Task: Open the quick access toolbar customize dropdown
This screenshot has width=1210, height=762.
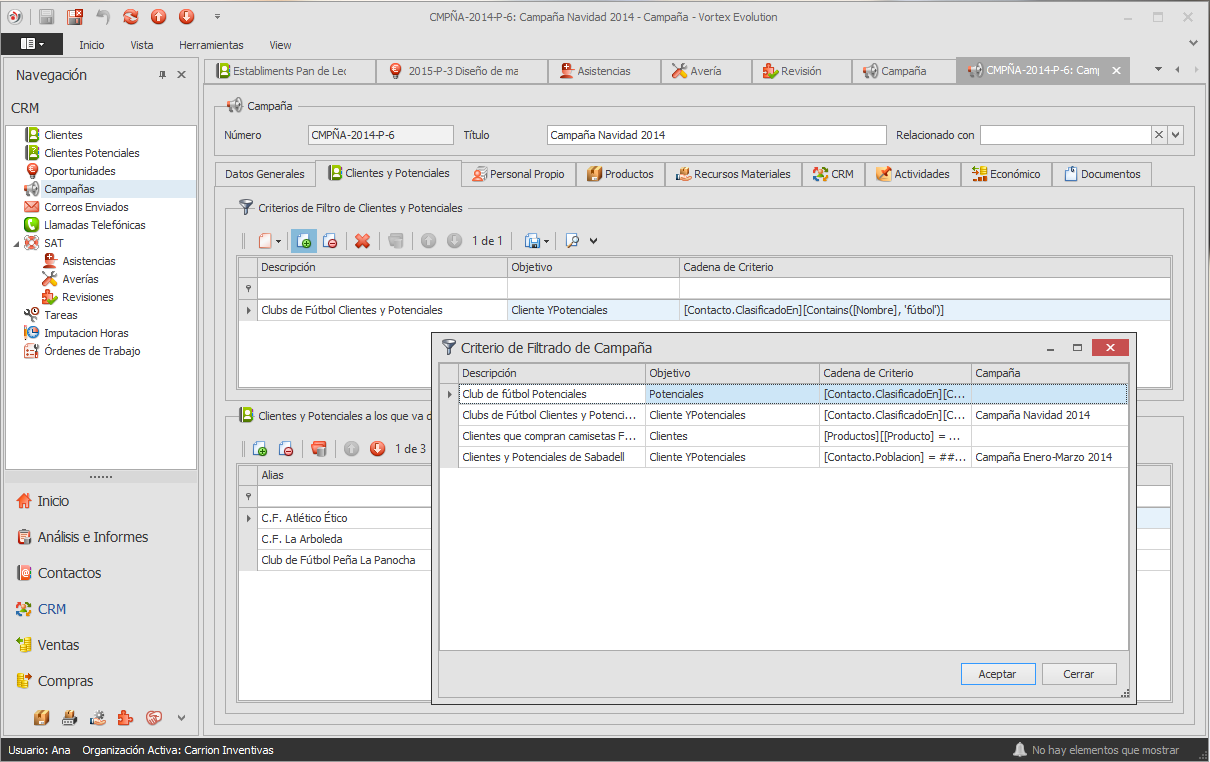Action: [x=218, y=17]
